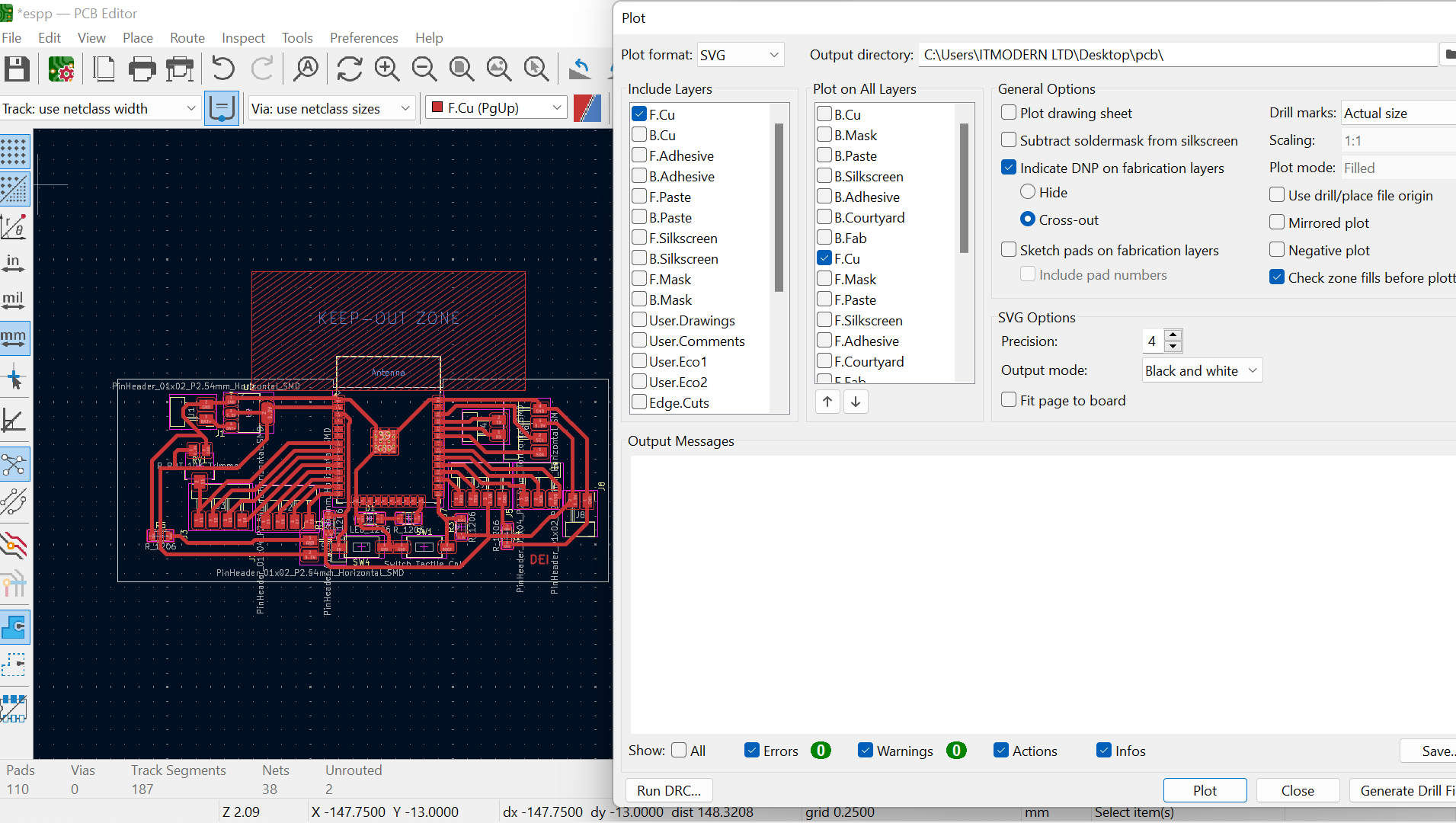Increase SVG precision stepper up

tap(1173, 335)
